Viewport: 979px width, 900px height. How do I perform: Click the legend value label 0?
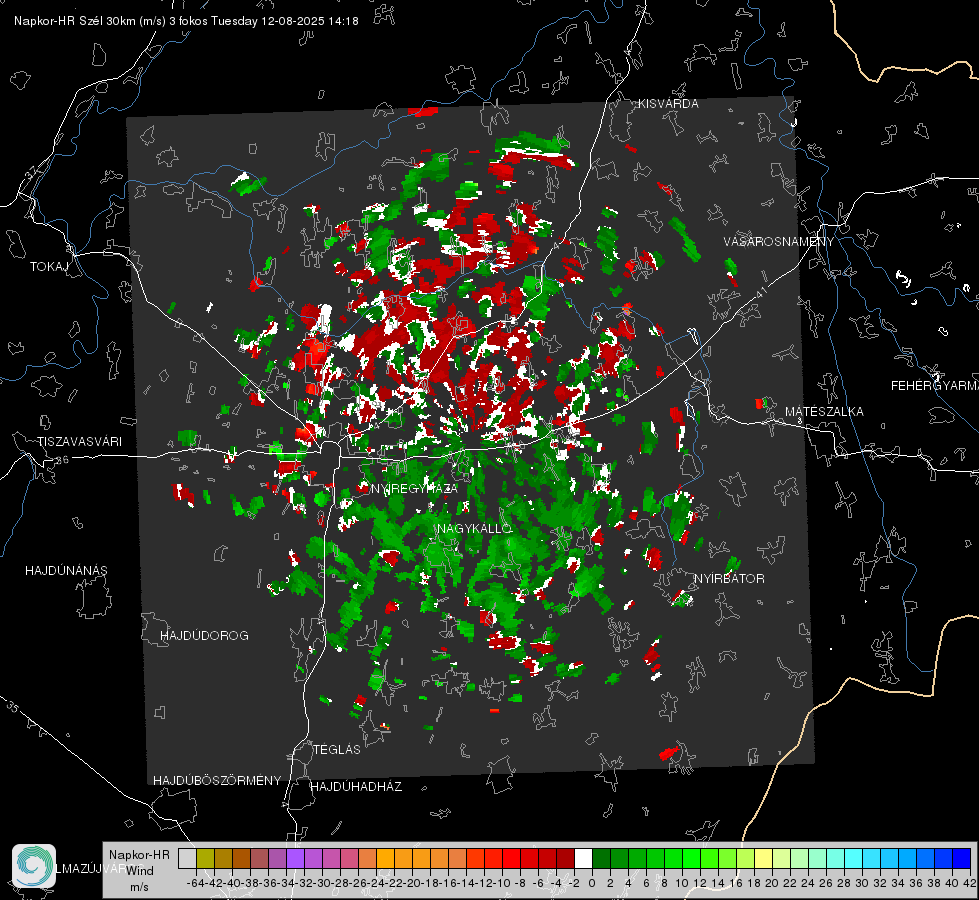click(592, 883)
